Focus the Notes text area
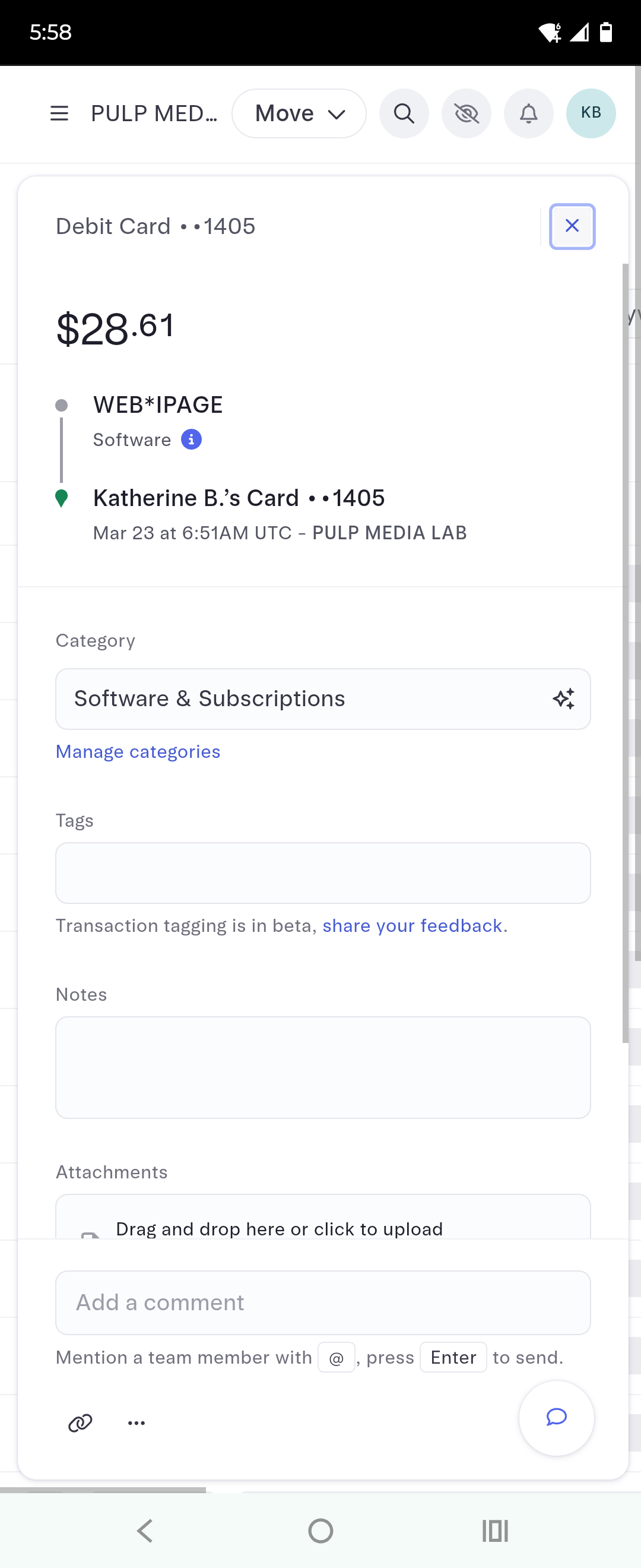Viewport: 641px width, 1568px height. [x=323, y=1067]
